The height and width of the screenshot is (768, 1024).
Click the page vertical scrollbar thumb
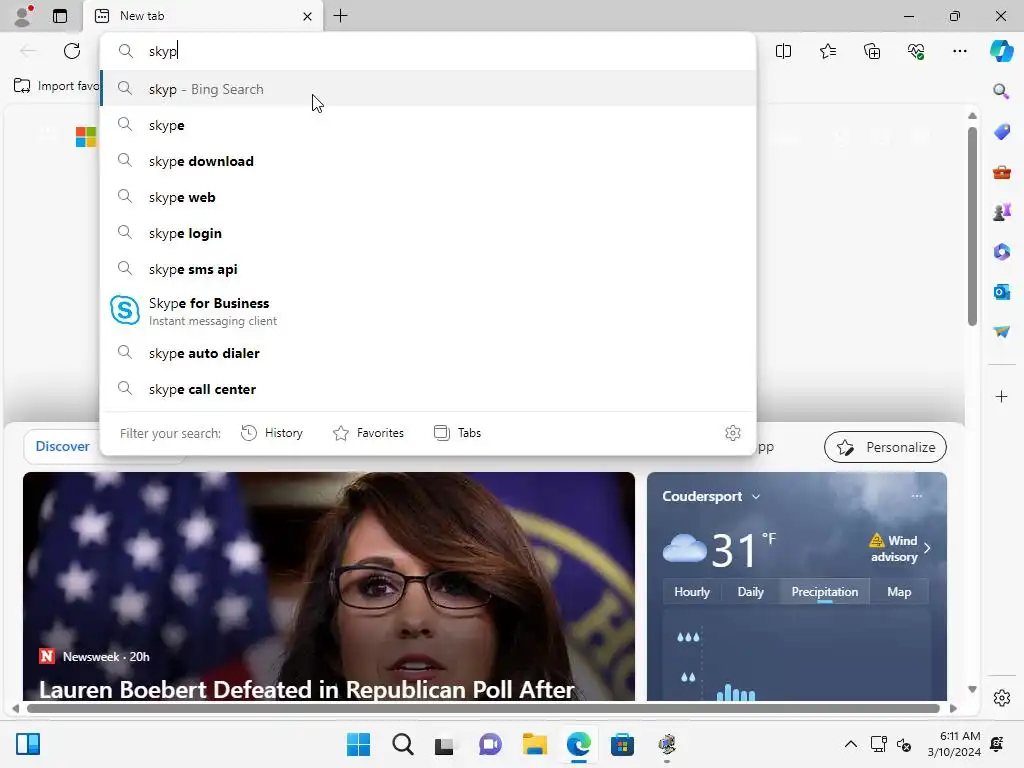pyautogui.click(x=972, y=226)
